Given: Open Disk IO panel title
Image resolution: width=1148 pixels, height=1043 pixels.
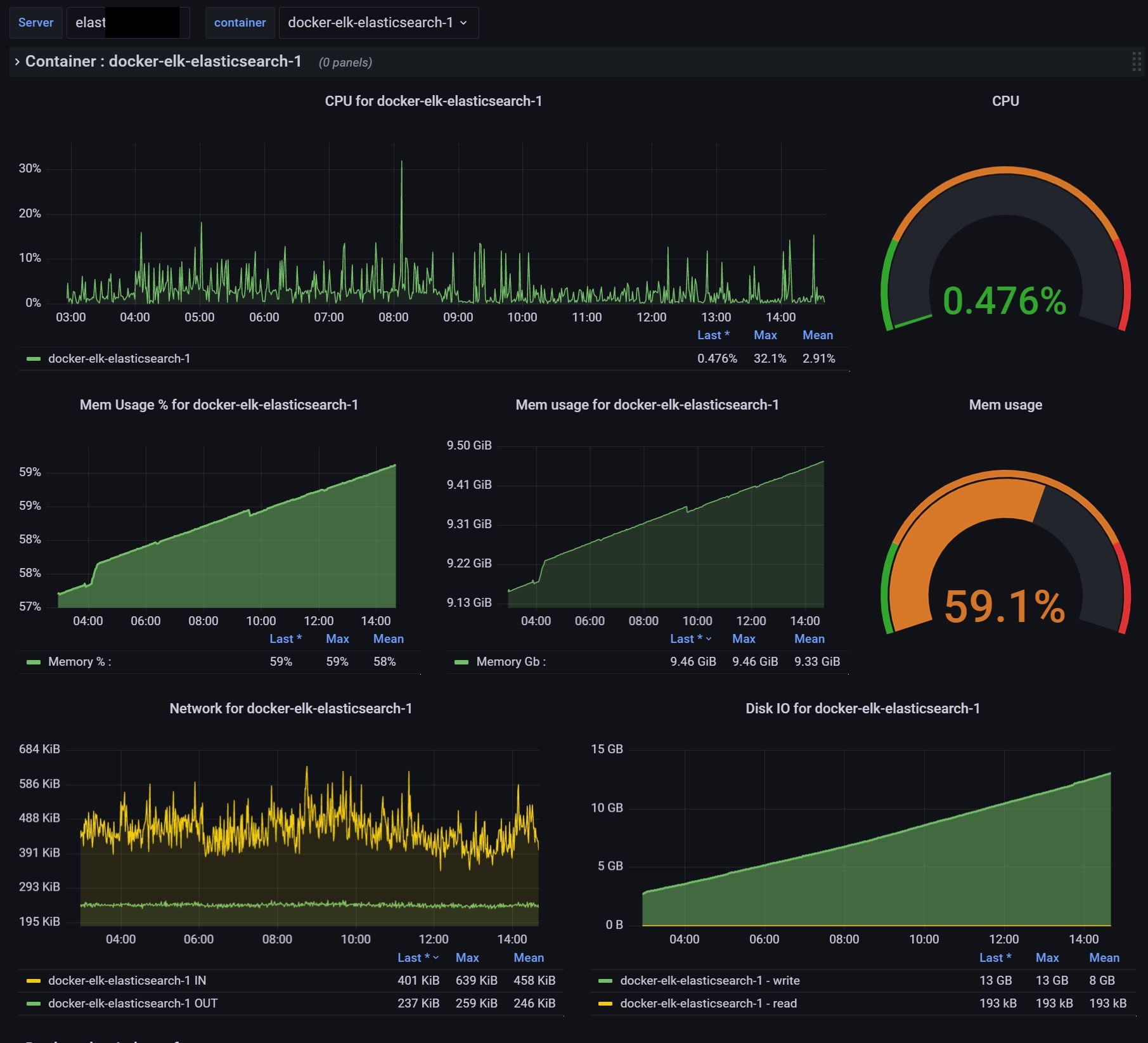Looking at the screenshot, I should 863,709.
